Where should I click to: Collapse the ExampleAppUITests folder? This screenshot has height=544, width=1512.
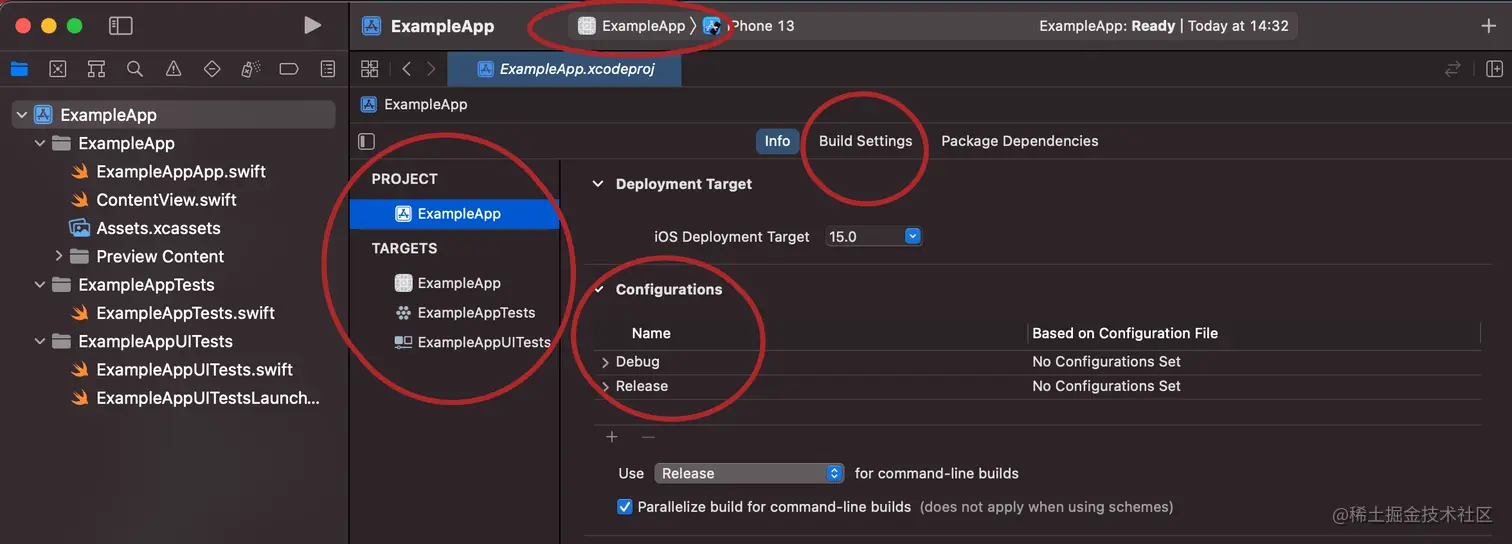[39, 341]
